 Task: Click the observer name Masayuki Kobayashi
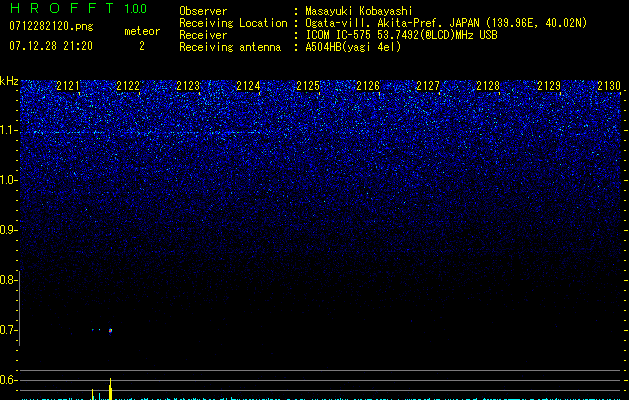point(359,11)
